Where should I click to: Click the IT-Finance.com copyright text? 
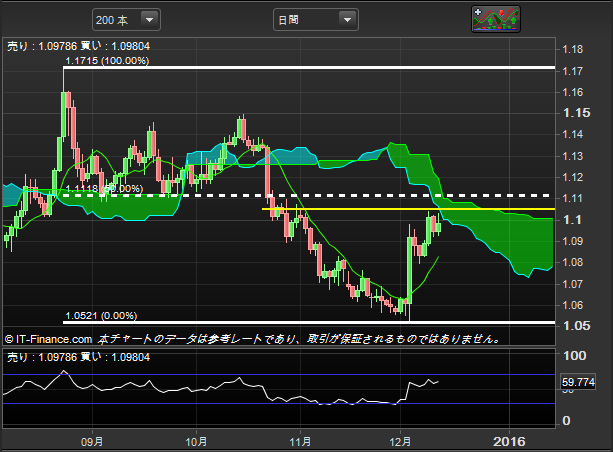click(48, 339)
